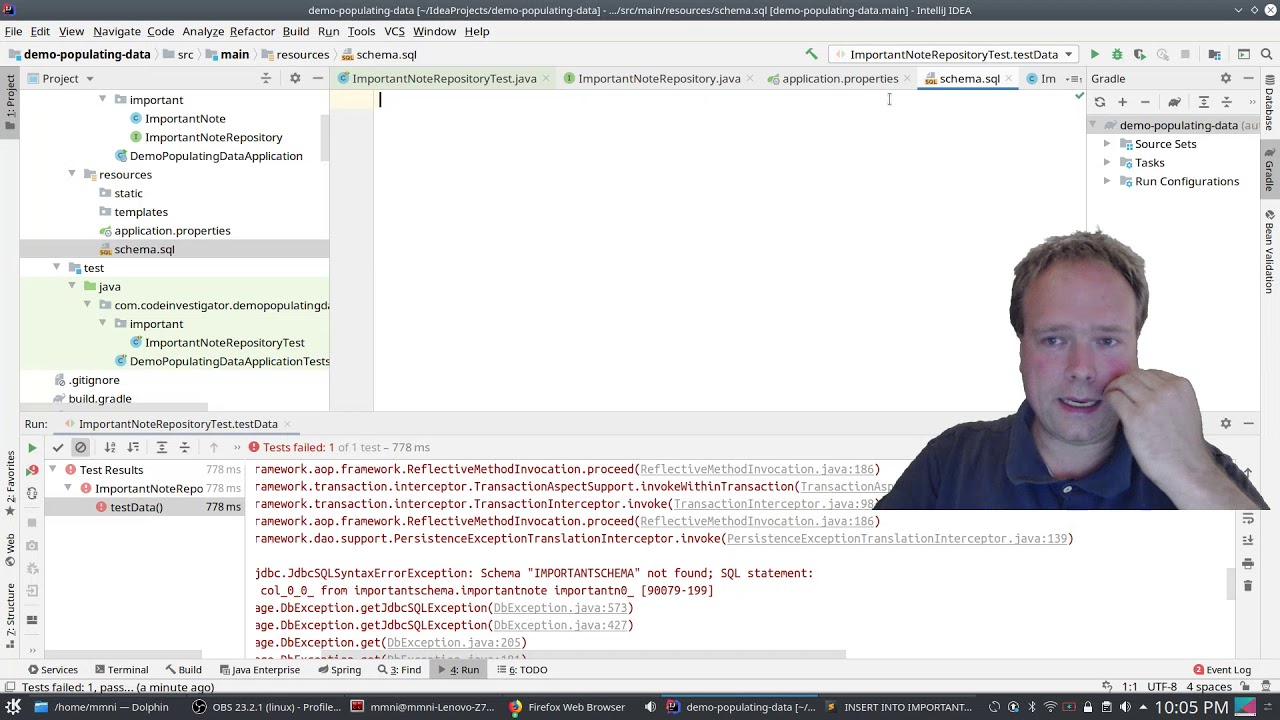
Task: Open Run panel settings with the gear icon
Action: (x=1226, y=424)
